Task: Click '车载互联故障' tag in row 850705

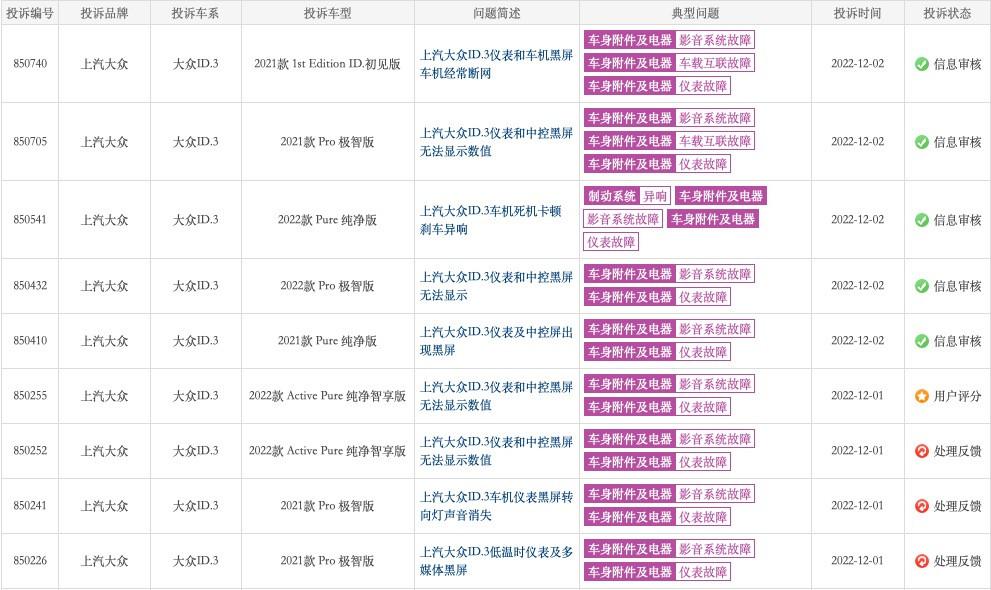Action: point(715,141)
